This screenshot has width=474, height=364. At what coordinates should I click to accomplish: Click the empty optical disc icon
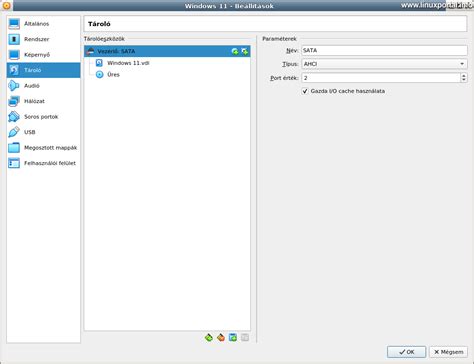pyautogui.click(x=99, y=75)
